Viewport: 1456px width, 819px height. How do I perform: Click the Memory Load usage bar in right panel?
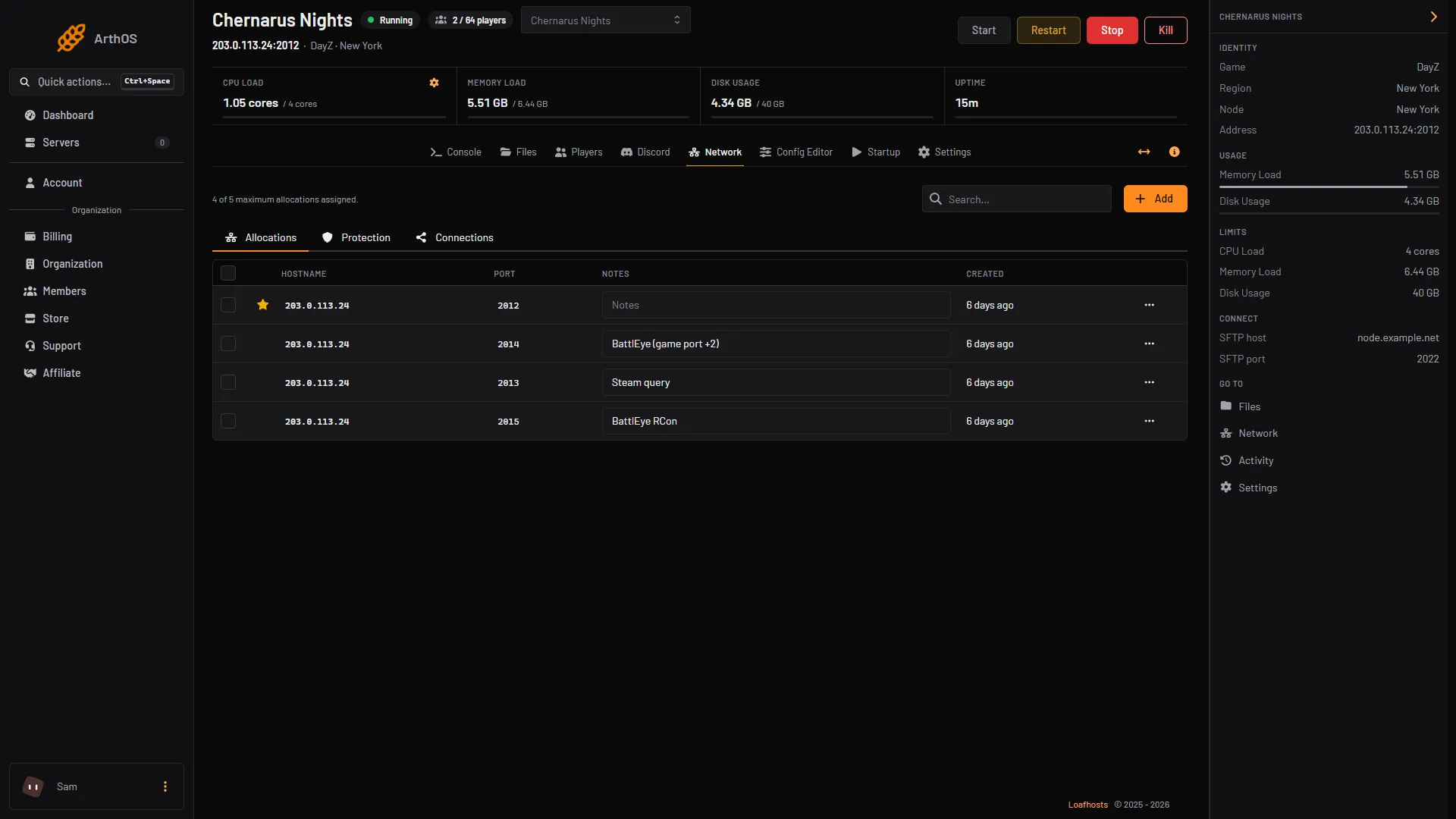point(1329,187)
